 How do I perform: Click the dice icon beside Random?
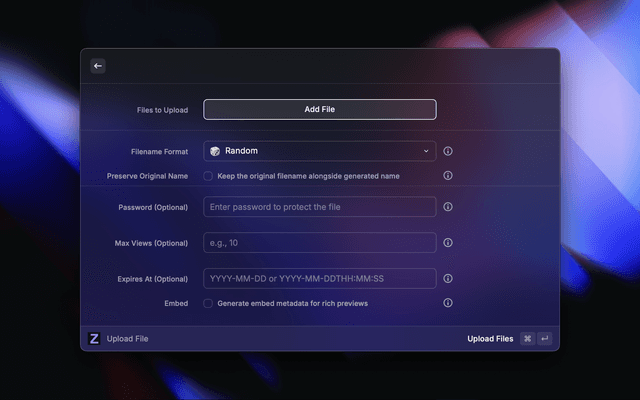[x=215, y=151]
